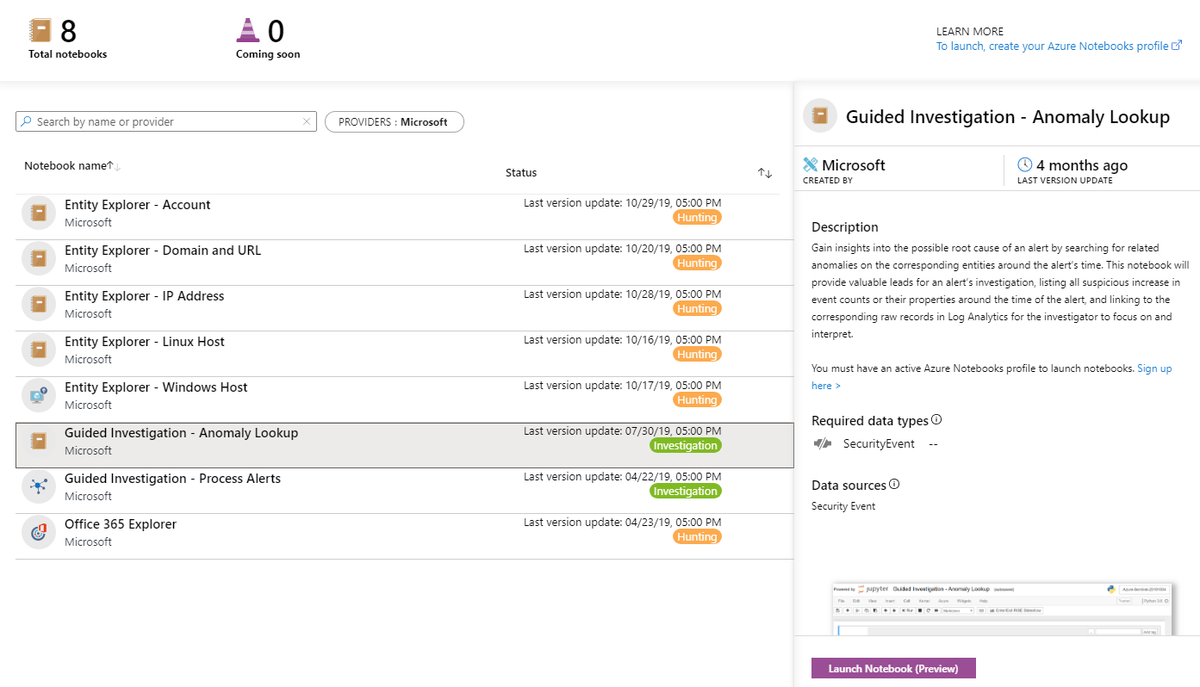
Task: Click Hunting tag on Office 365 Explorer
Action: 697,537
